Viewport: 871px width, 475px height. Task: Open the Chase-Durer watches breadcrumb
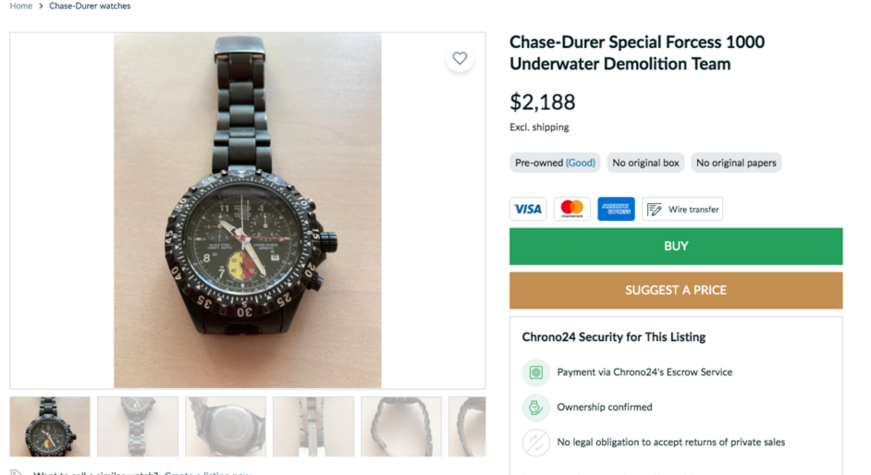(x=89, y=6)
